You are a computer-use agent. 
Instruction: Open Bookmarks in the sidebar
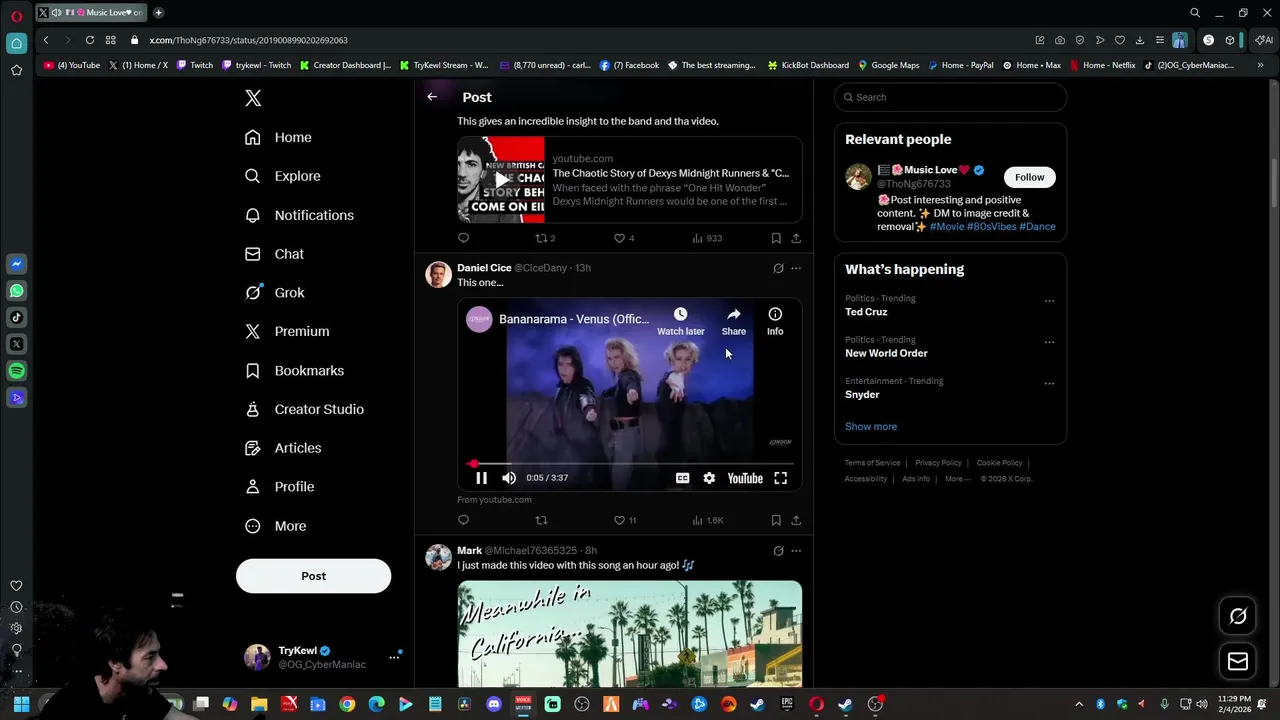tap(295, 371)
